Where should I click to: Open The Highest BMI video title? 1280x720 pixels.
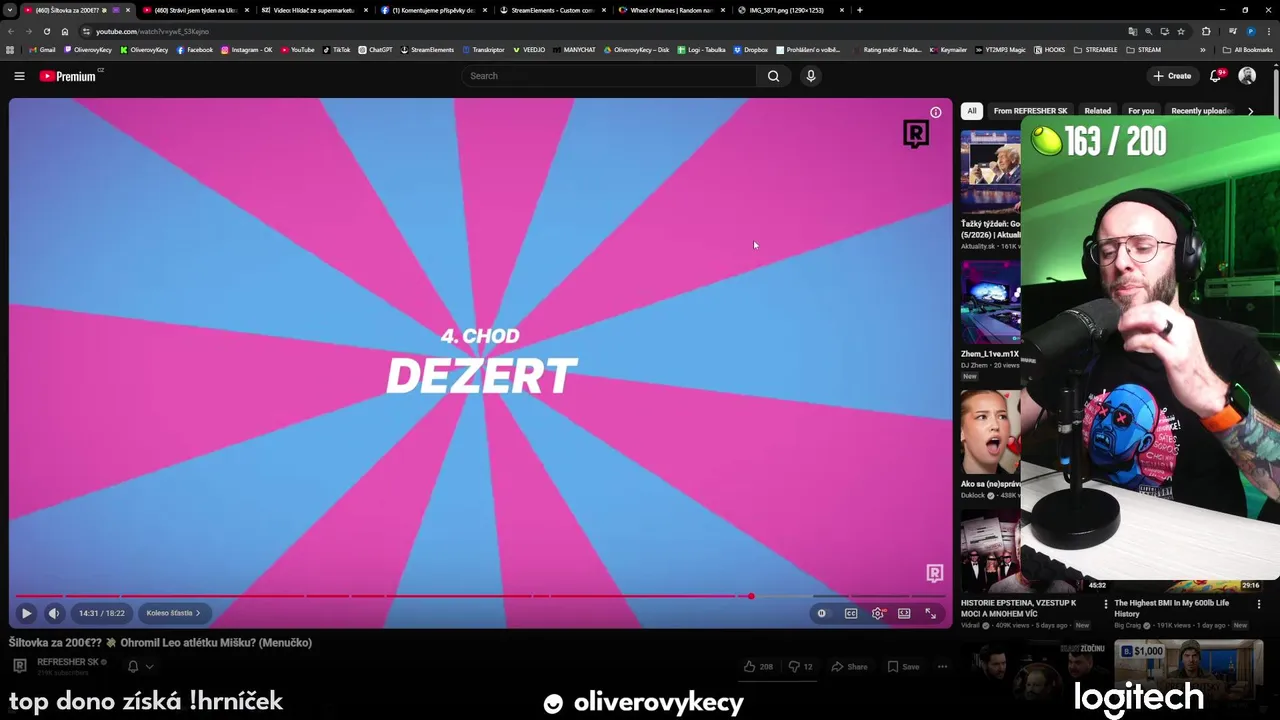1172,608
